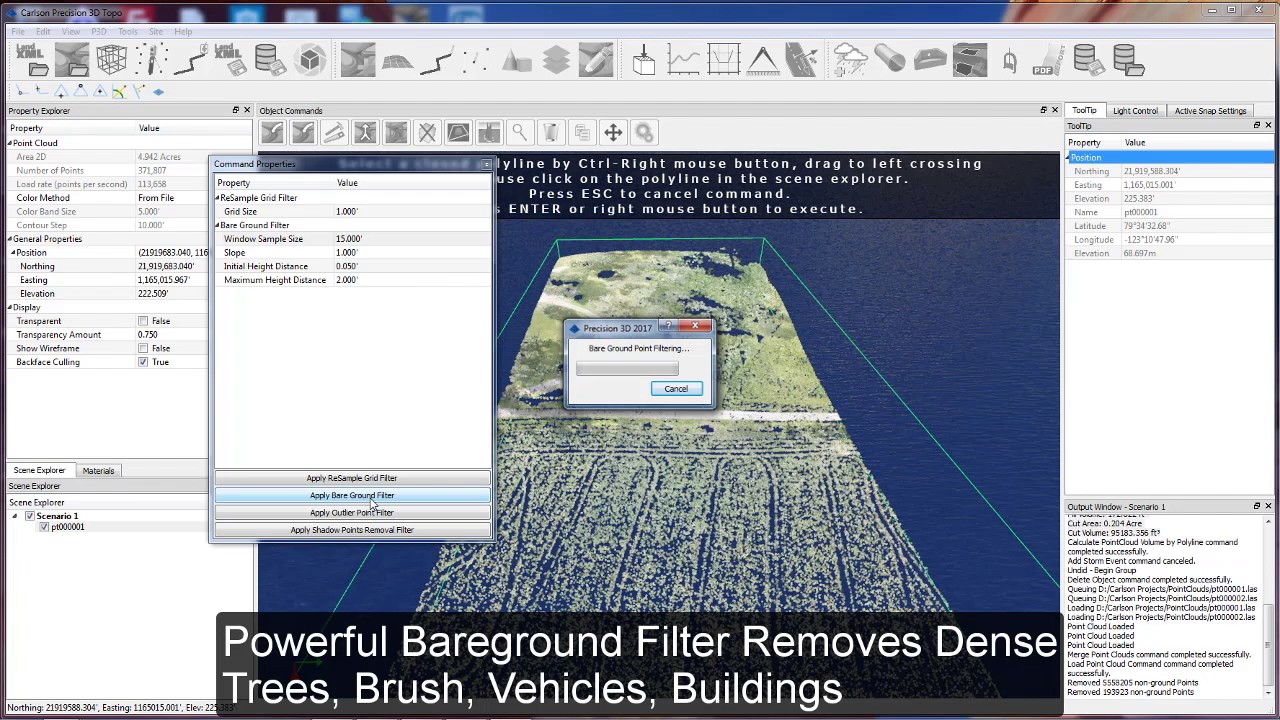Click the PDF report icon

(1048, 60)
